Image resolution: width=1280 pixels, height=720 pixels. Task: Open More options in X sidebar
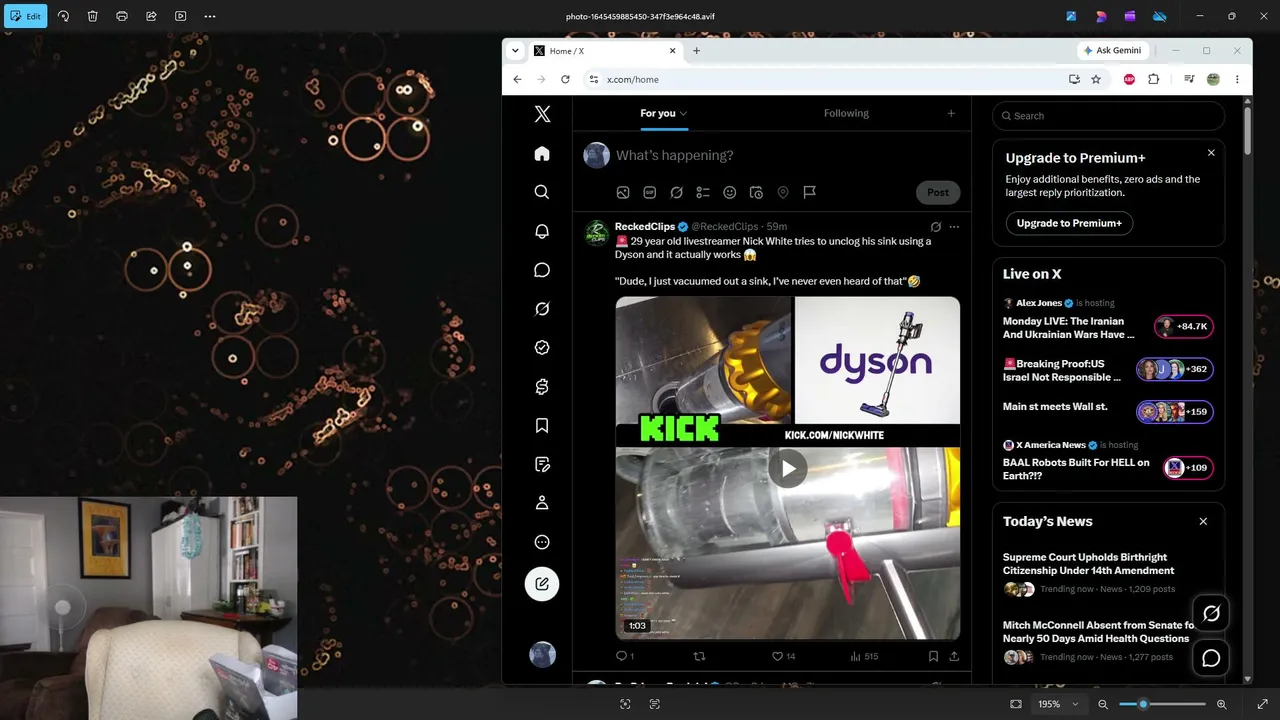click(x=542, y=542)
